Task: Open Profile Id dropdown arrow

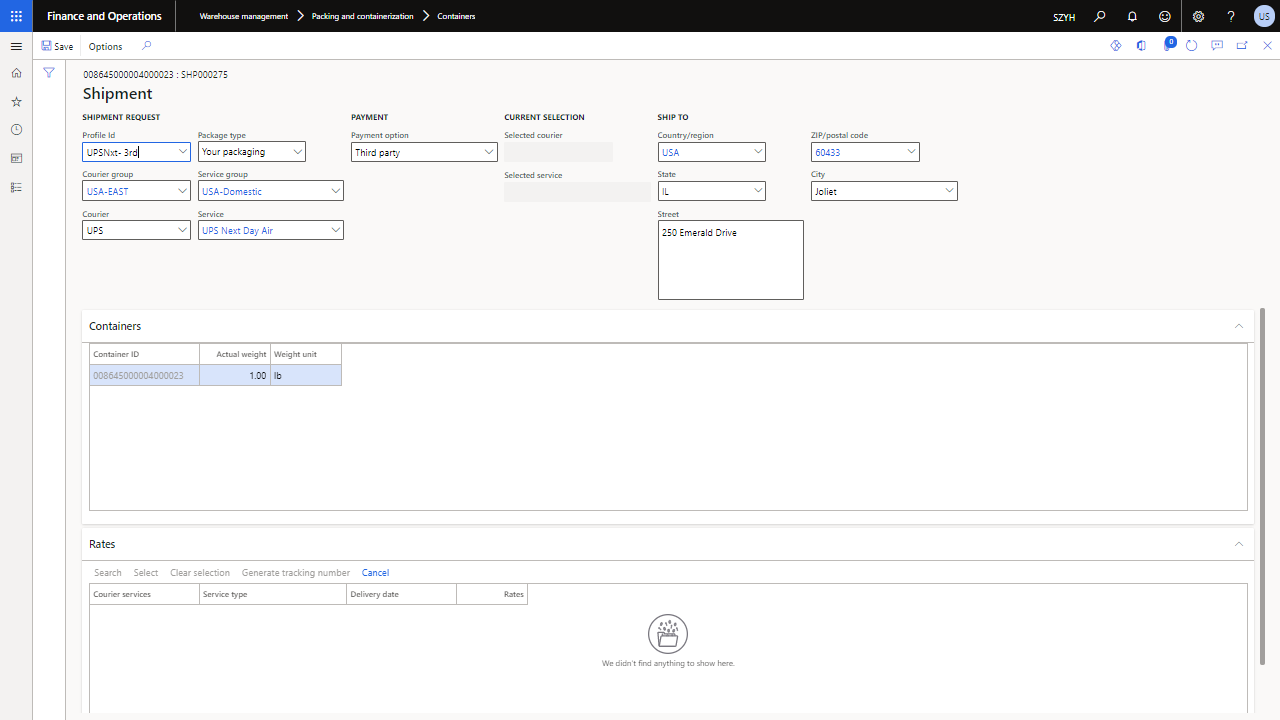Action: [182, 152]
